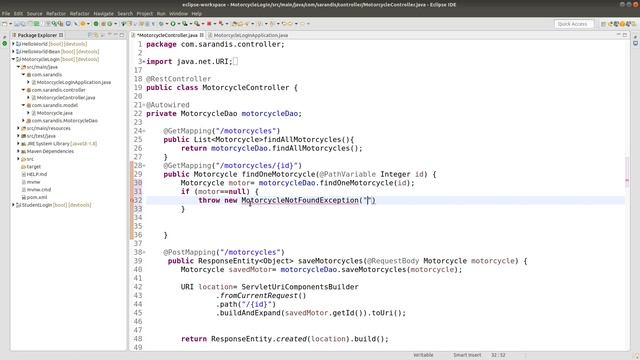Fold the @Autowired field at line 21
Screen dimensions: 640x360
pyautogui.click(x=144, y=105)
